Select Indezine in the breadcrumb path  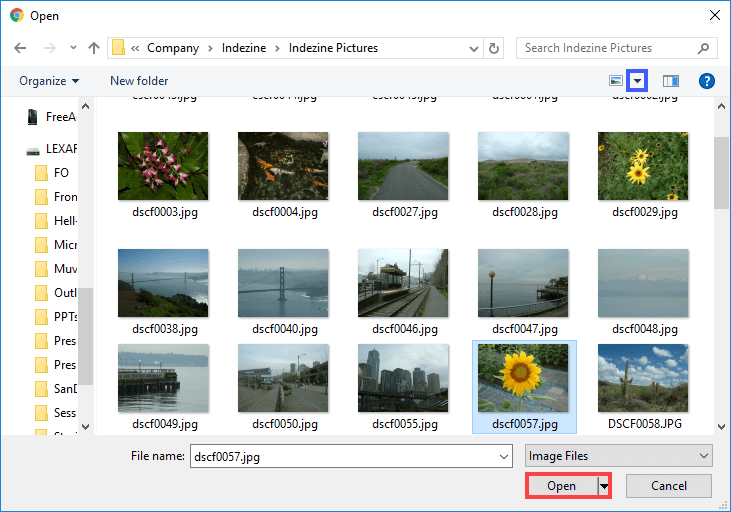point(244,48)
